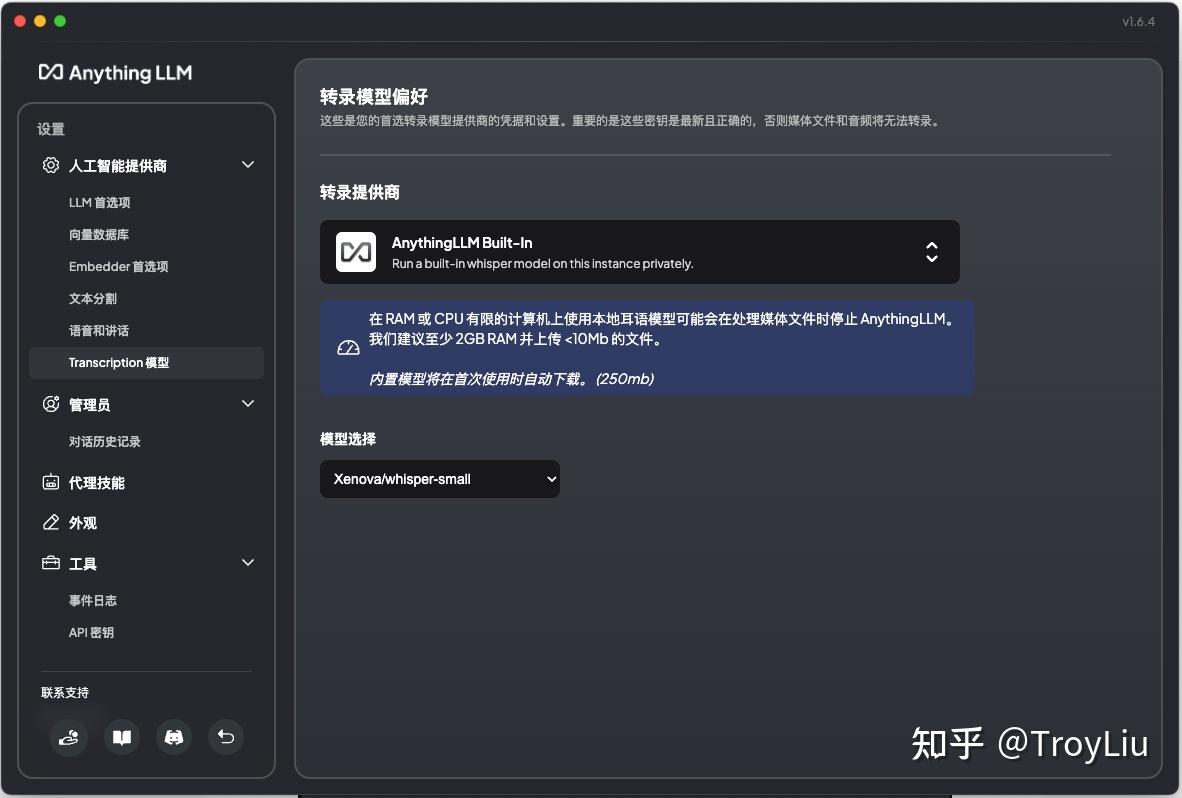The image size is (1182, 798).
Task: Click the 联系支持 label
Action: pos(65,693)
